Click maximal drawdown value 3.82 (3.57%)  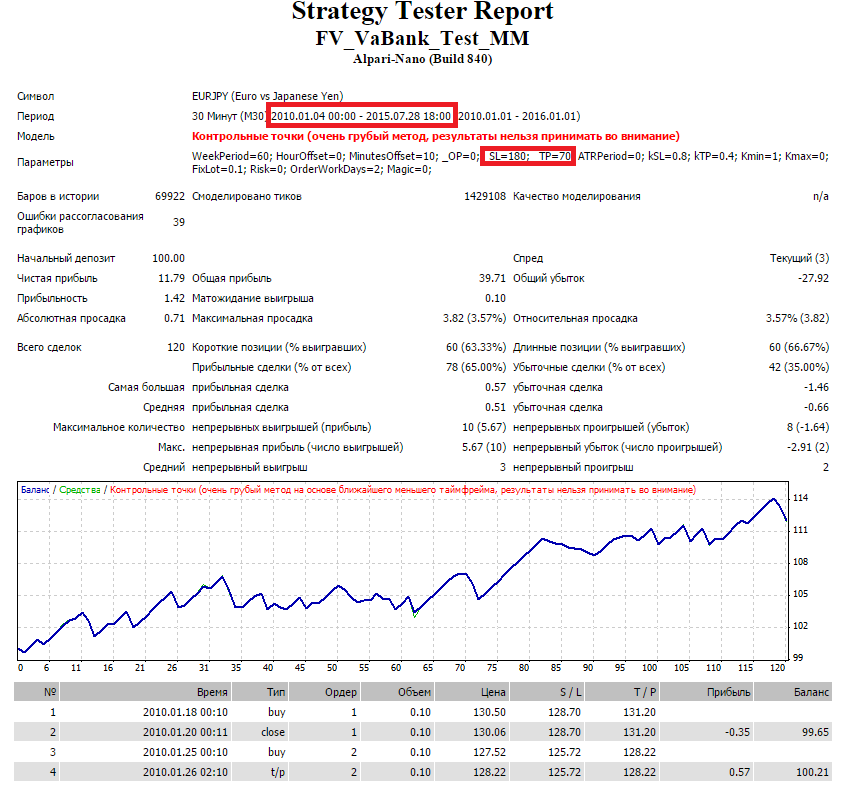click(x=474, y=318)
